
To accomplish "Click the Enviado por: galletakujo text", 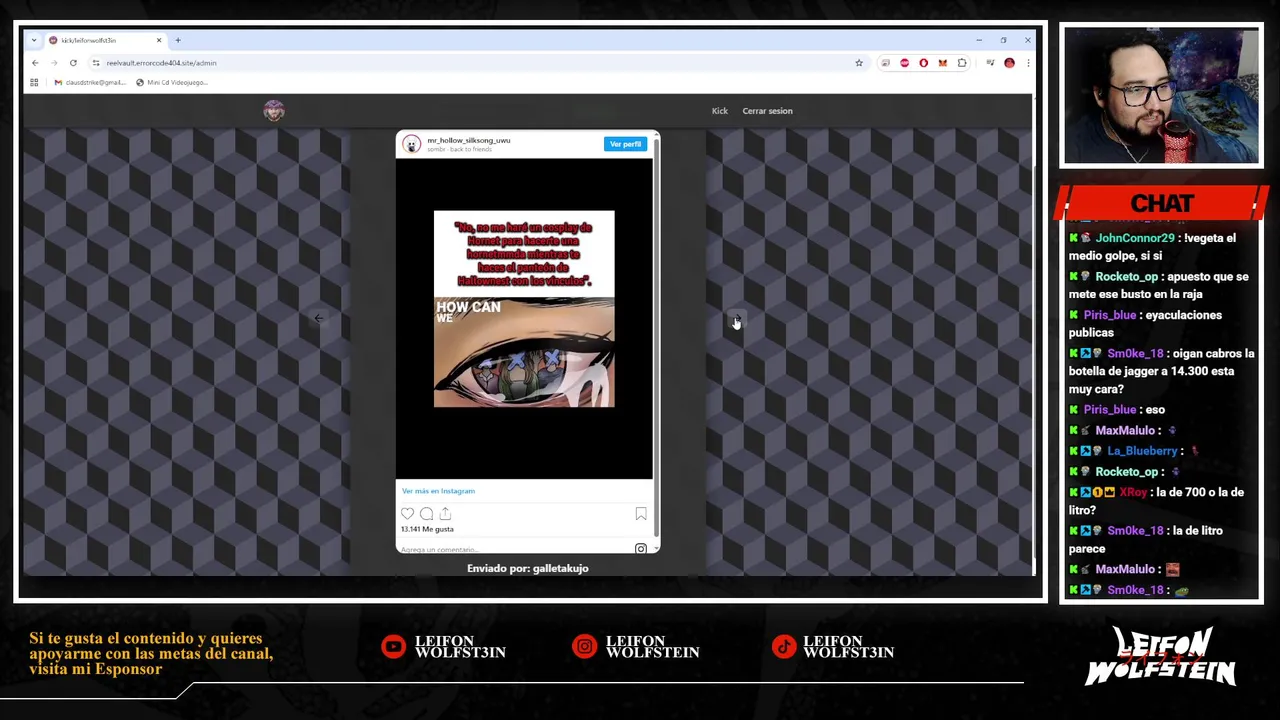I will (x=528, y=568).
